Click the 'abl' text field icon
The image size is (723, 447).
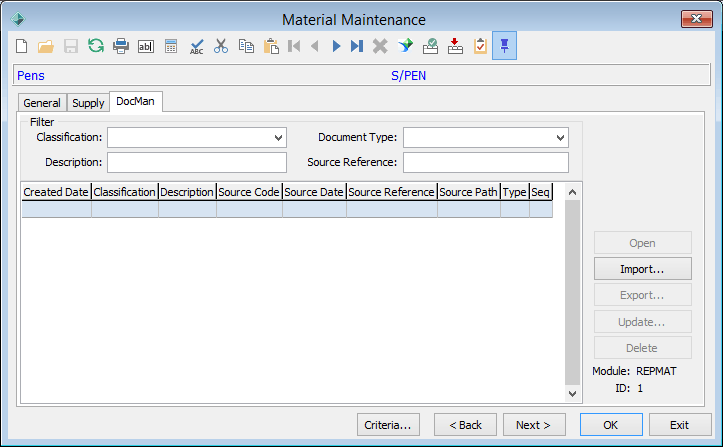146,46
